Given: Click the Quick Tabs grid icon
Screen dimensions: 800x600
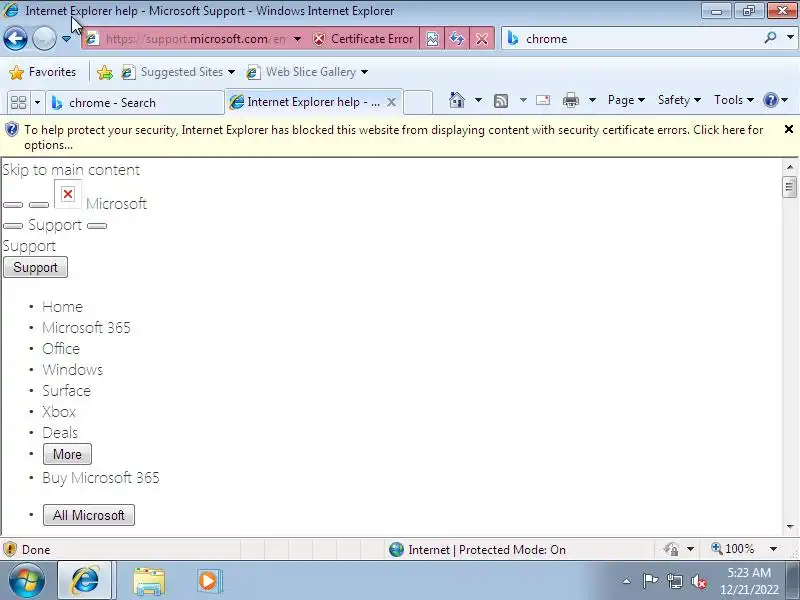Looking at the screenshot, I should click(x=18, y=103).
